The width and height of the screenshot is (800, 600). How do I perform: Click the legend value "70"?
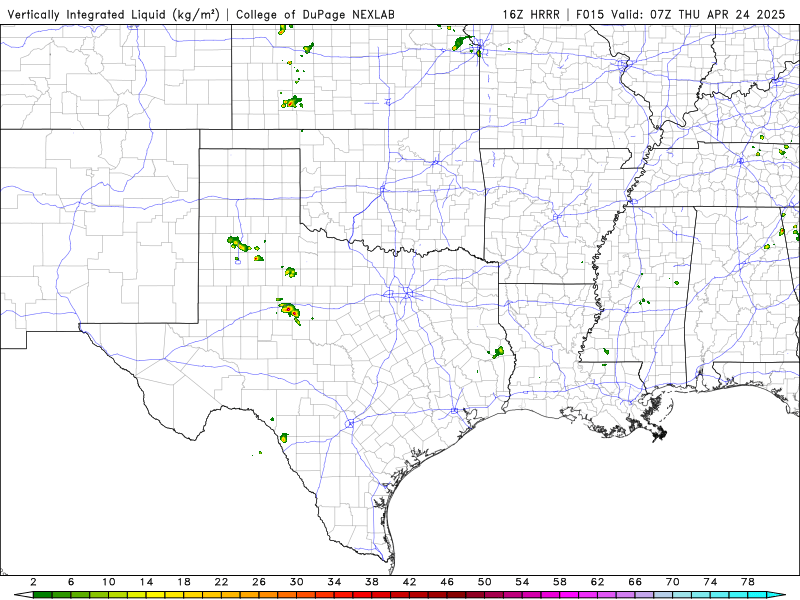(672, 582)
